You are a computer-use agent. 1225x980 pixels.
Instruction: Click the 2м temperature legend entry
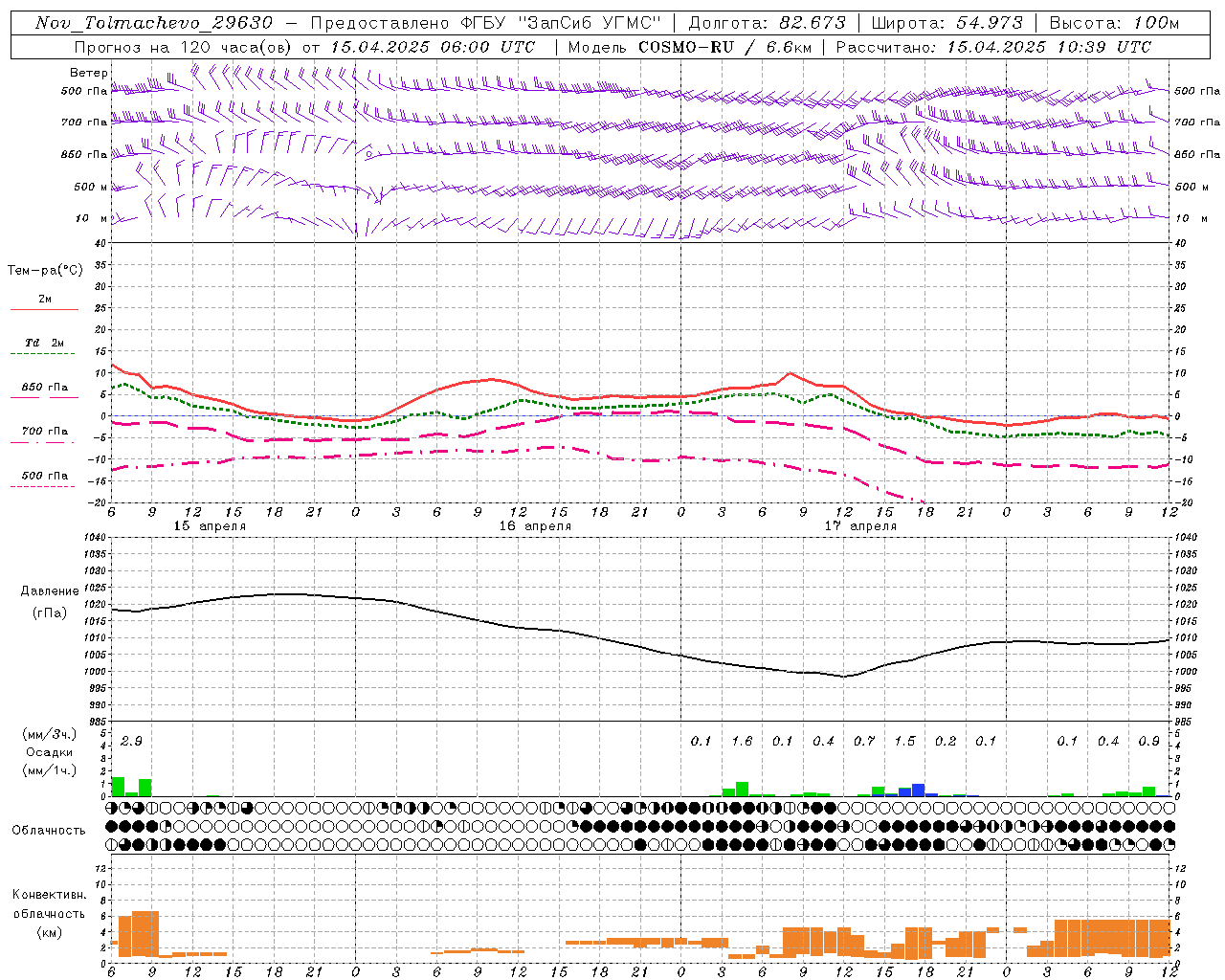[x=45, y=300]
